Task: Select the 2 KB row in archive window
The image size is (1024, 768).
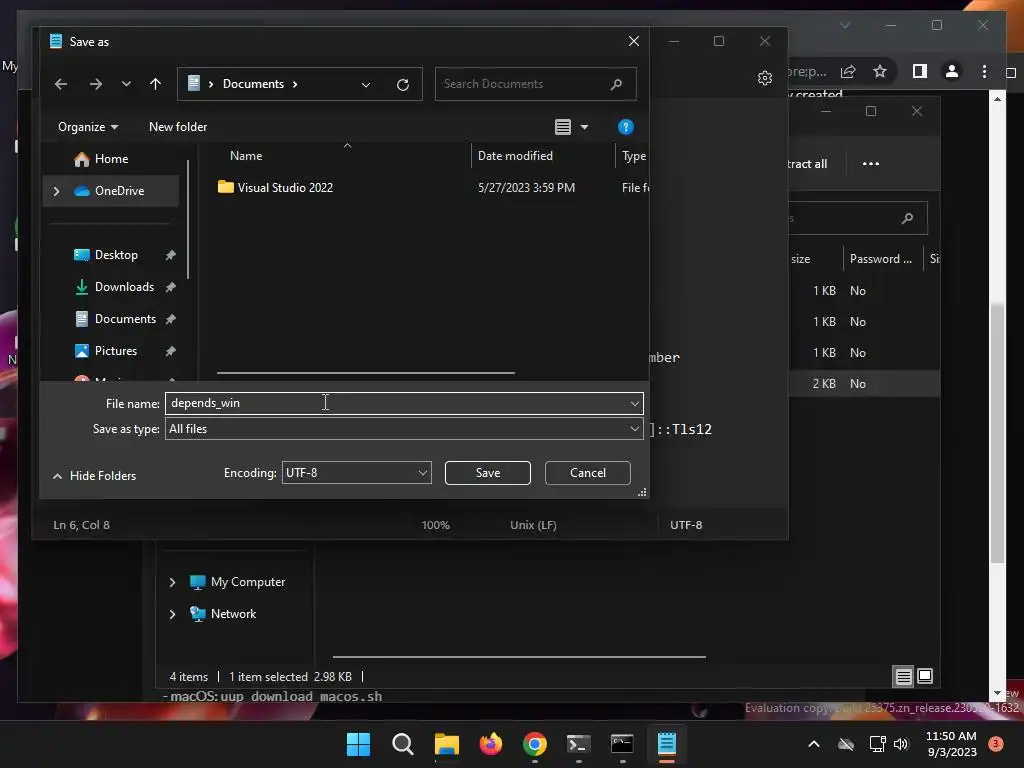Action: pyautogui.click(x=865, y=384)
